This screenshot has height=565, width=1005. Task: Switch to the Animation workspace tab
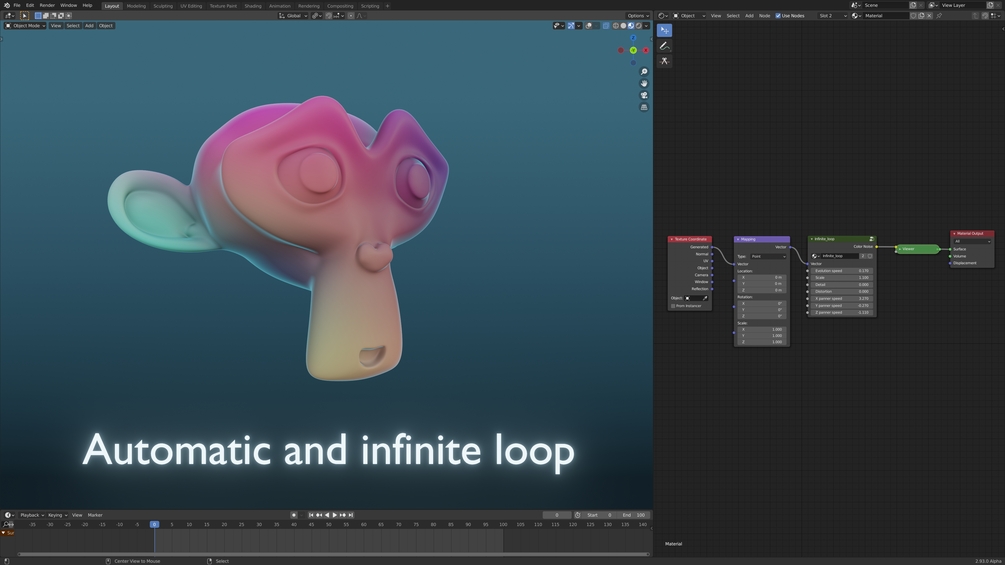point(279,6)
